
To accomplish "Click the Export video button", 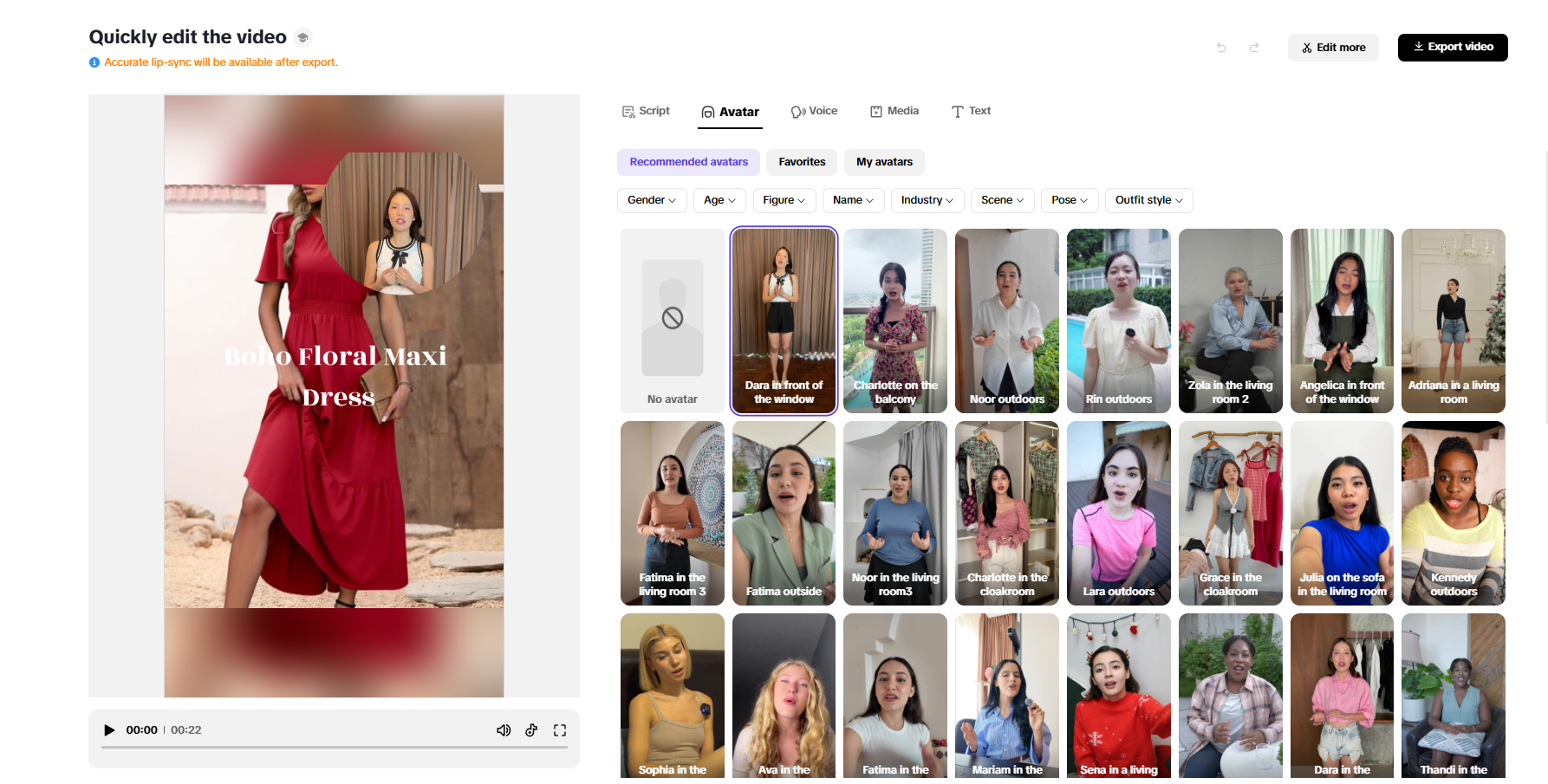I will point(1453,48).
